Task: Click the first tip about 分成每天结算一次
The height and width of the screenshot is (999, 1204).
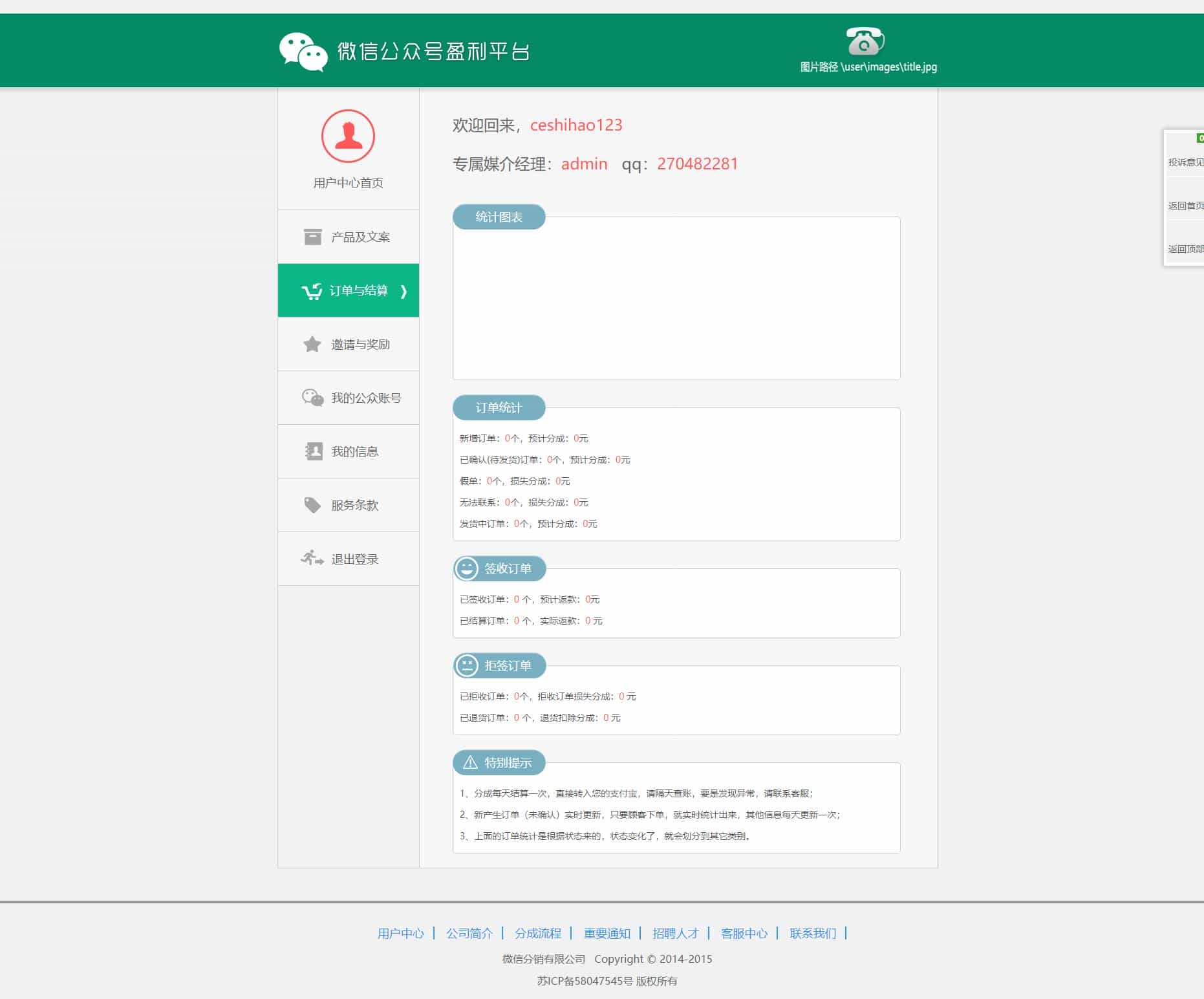Action: click(637, 793)
